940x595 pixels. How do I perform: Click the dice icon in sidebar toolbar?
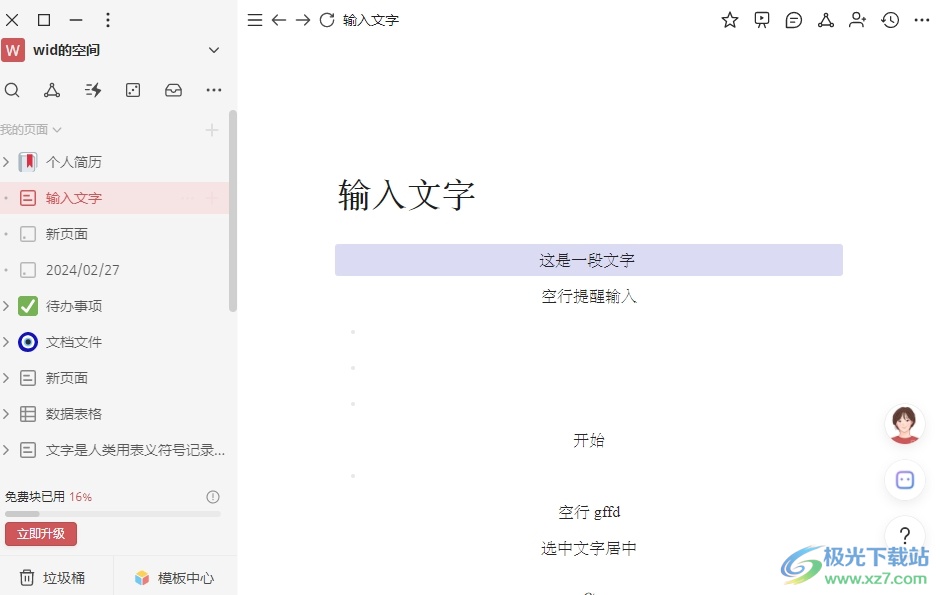[133, 90]
